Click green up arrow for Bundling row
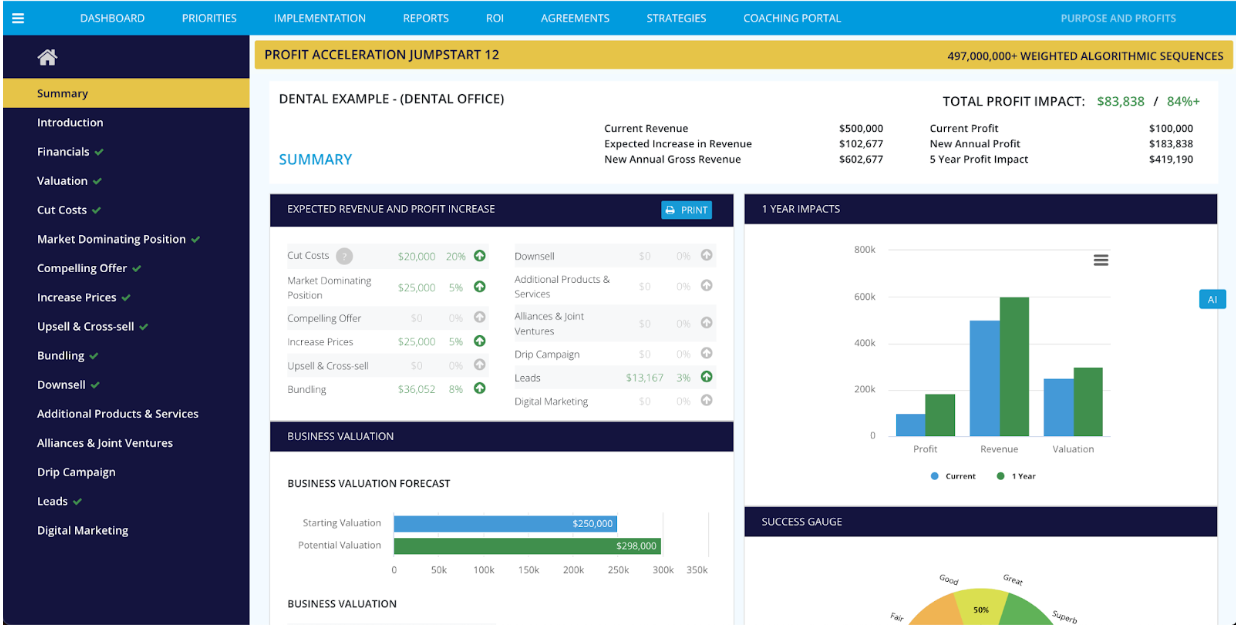 (480, 389)
